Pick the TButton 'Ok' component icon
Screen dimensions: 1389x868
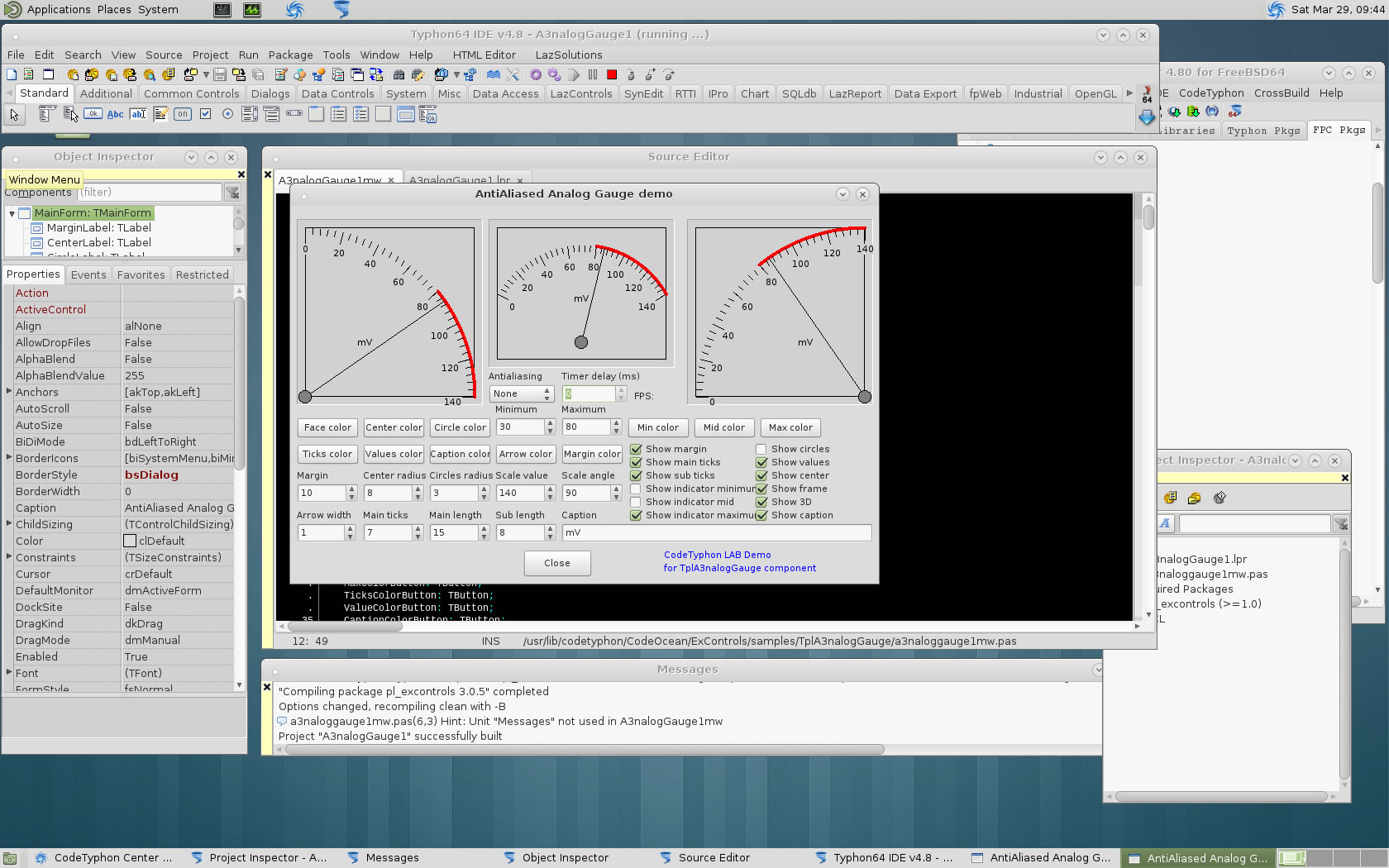93,114
